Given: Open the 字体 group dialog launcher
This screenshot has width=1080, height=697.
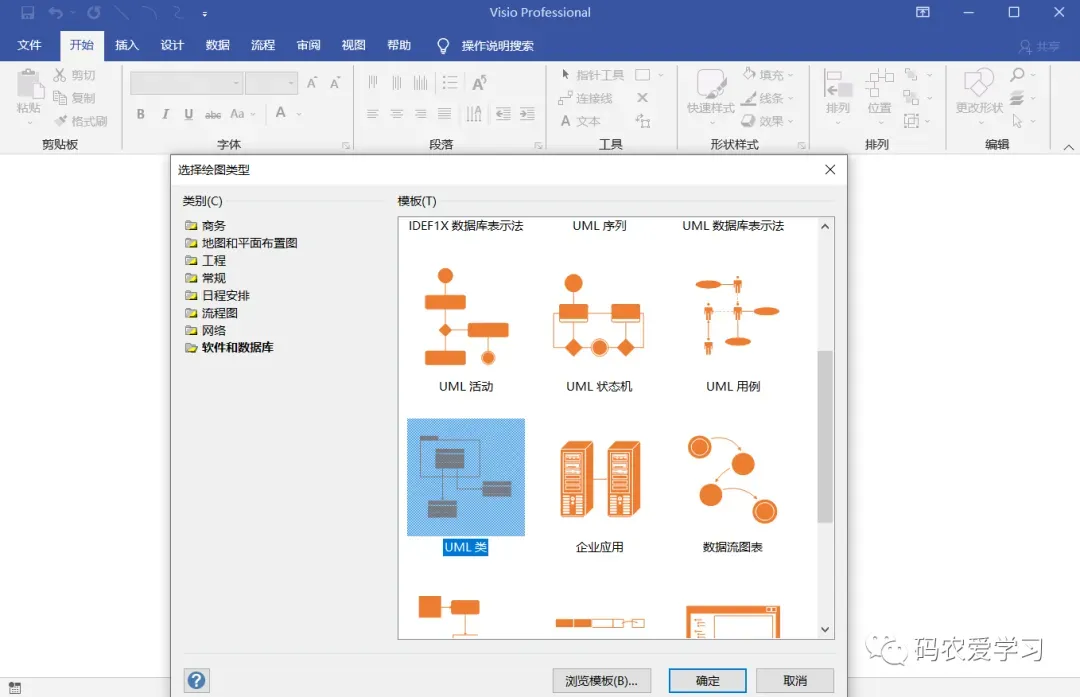Looking at the screenshot, I should click(346, 145).
